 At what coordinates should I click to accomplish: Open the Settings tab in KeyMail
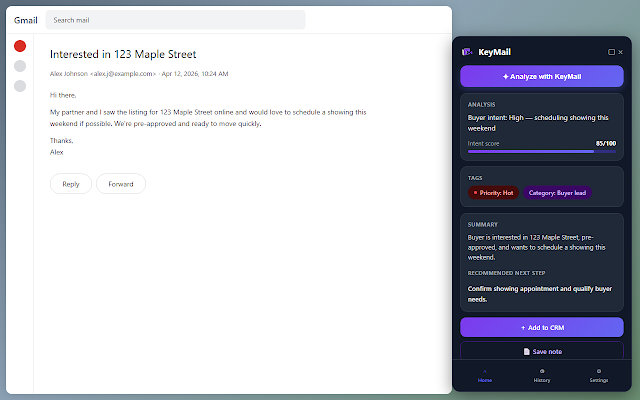coord(599,376)
